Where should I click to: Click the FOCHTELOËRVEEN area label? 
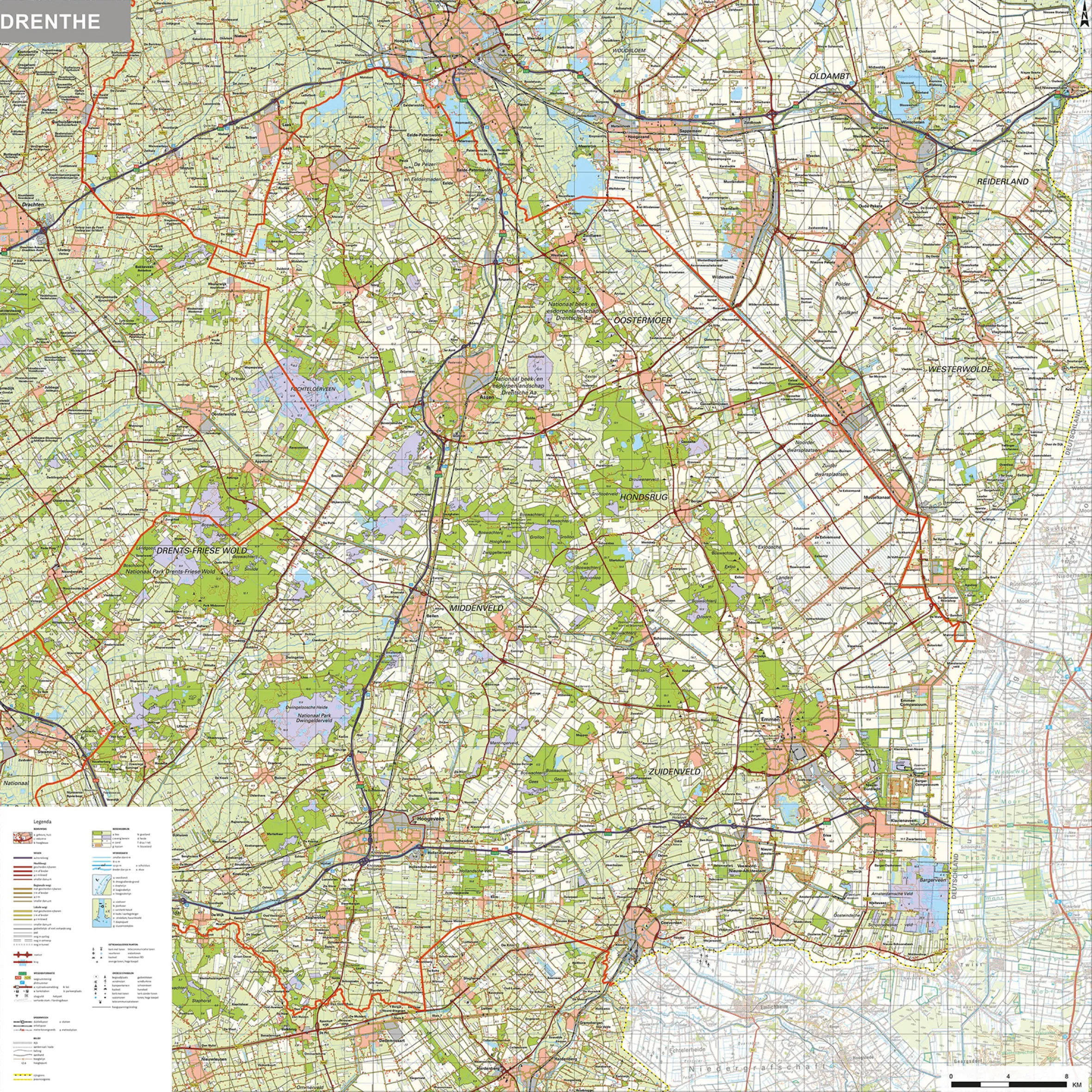[x=313, y=390]
